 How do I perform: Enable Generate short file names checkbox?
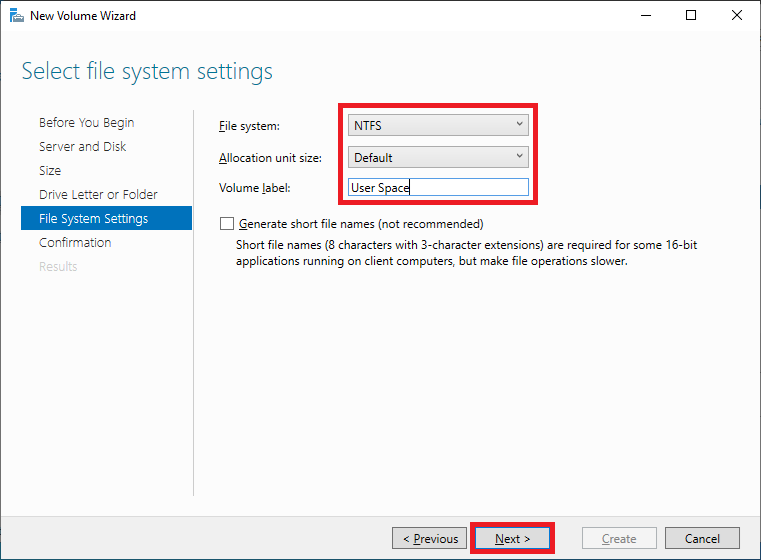click(x=227, y=224)
